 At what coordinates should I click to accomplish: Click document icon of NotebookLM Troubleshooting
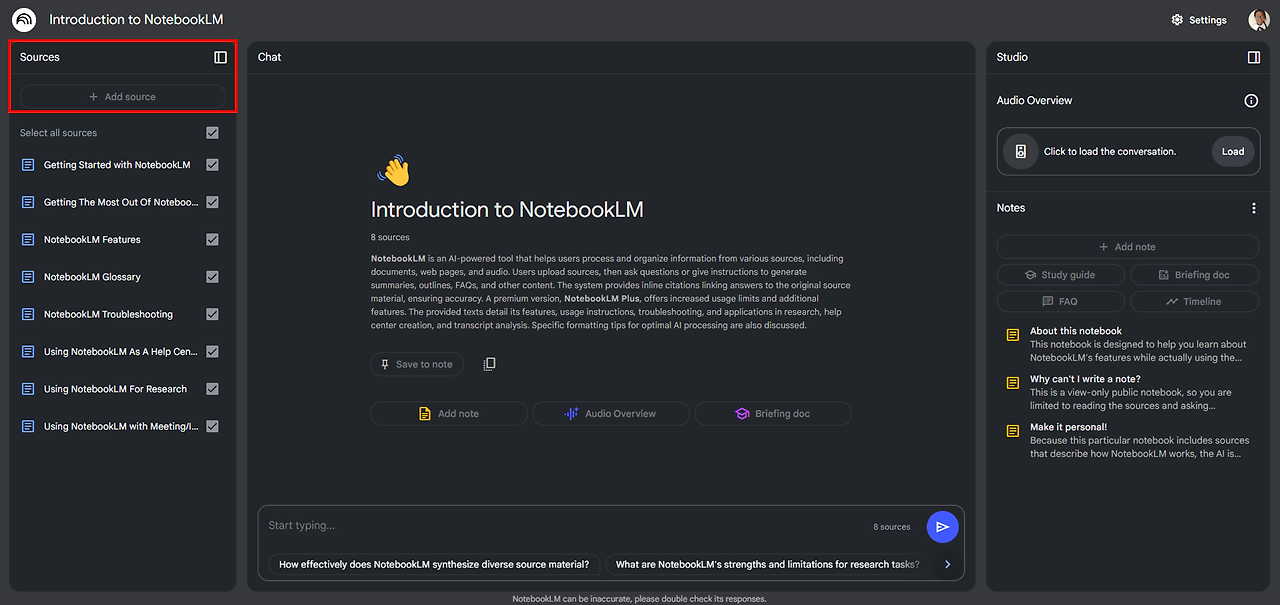[28, 314]
